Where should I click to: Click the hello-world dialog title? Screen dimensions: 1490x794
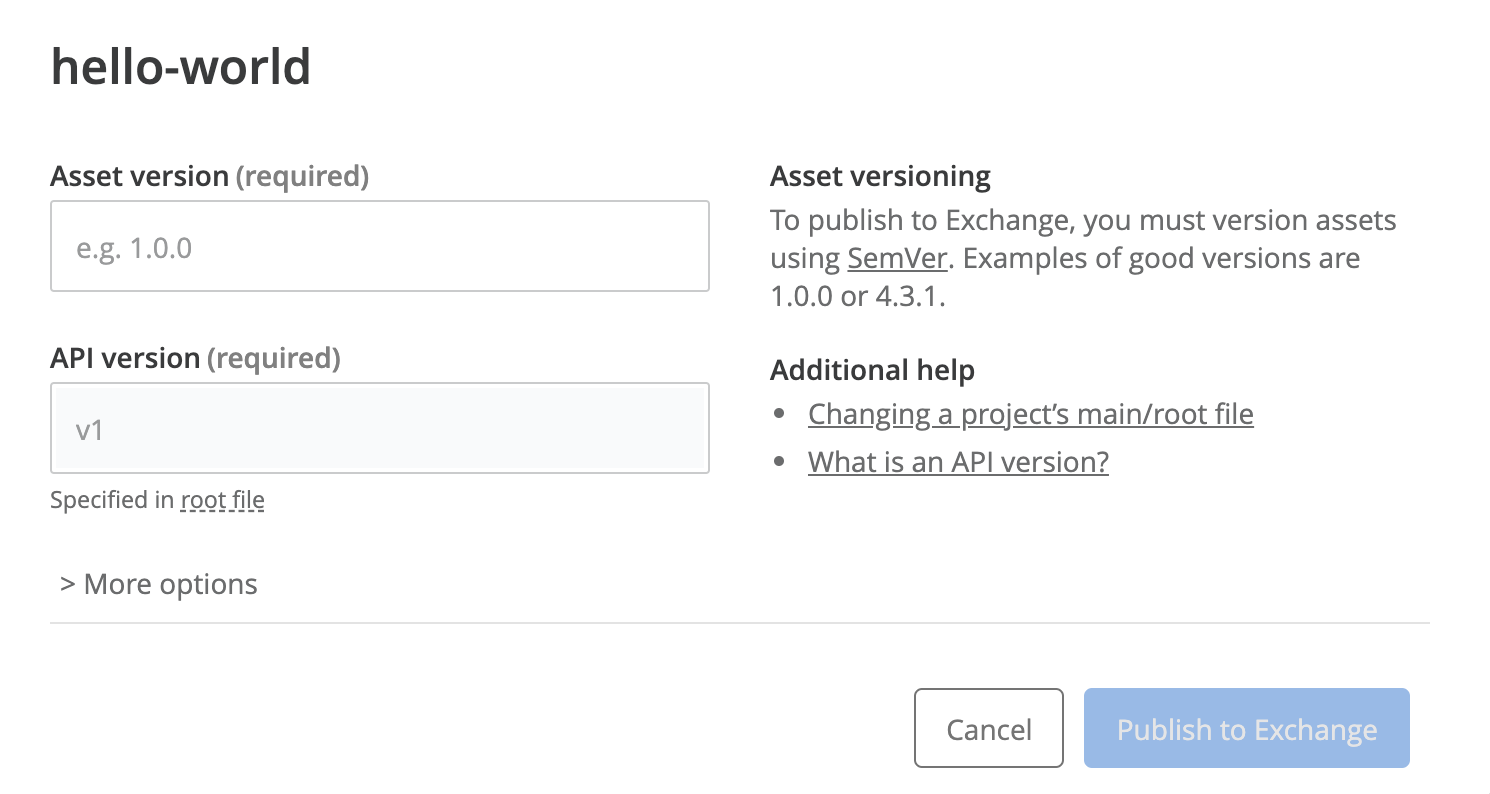click(180, 66)
